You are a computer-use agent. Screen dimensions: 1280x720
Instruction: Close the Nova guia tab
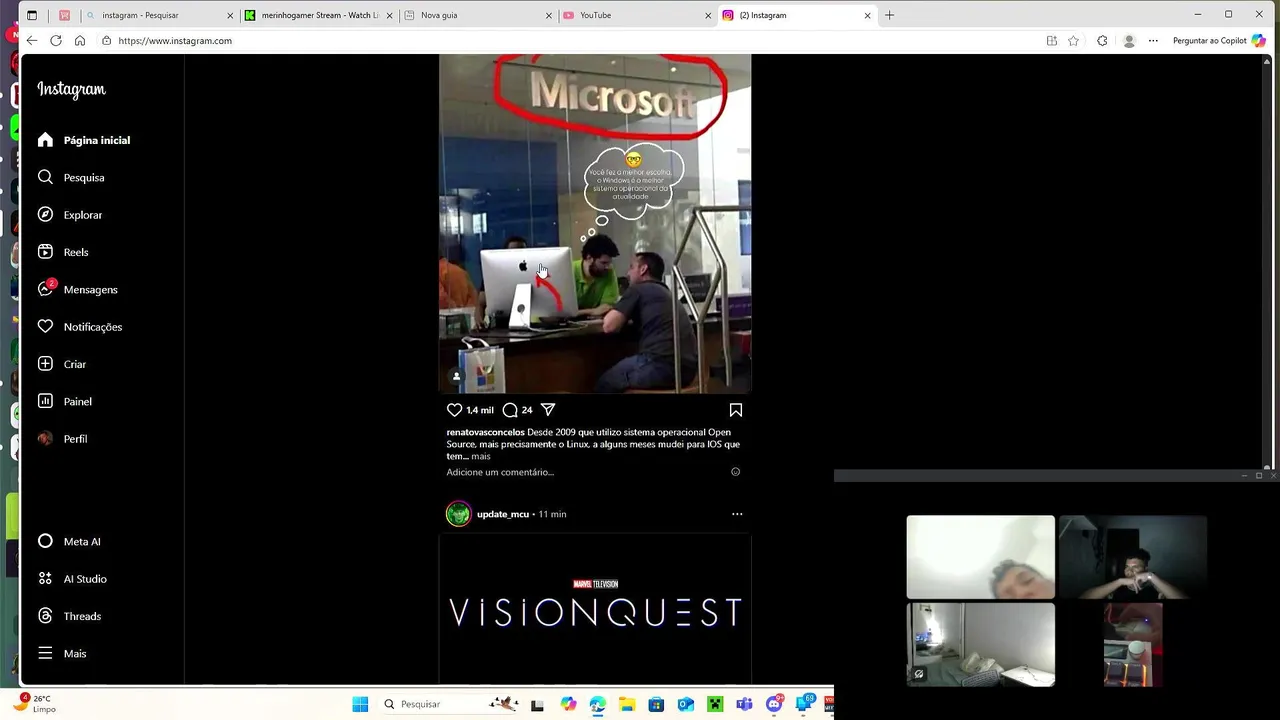click(549, 15)
